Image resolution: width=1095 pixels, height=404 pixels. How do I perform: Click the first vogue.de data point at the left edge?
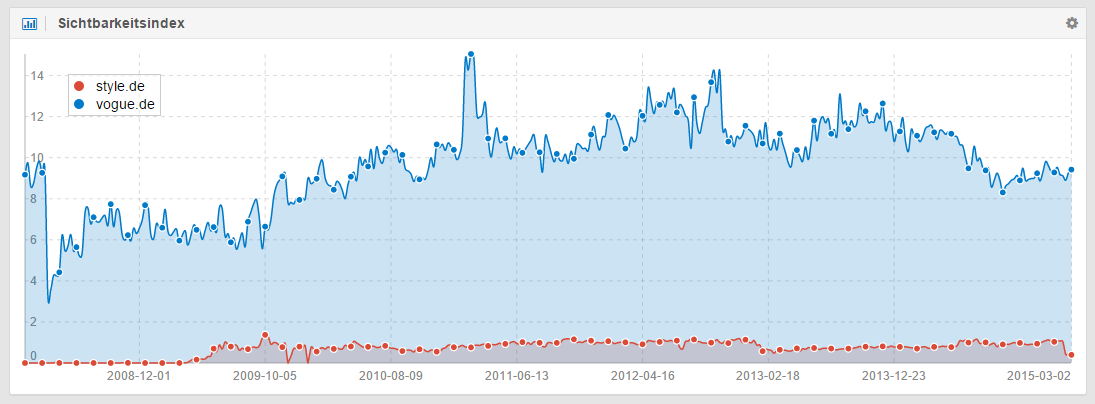[25, 175]
